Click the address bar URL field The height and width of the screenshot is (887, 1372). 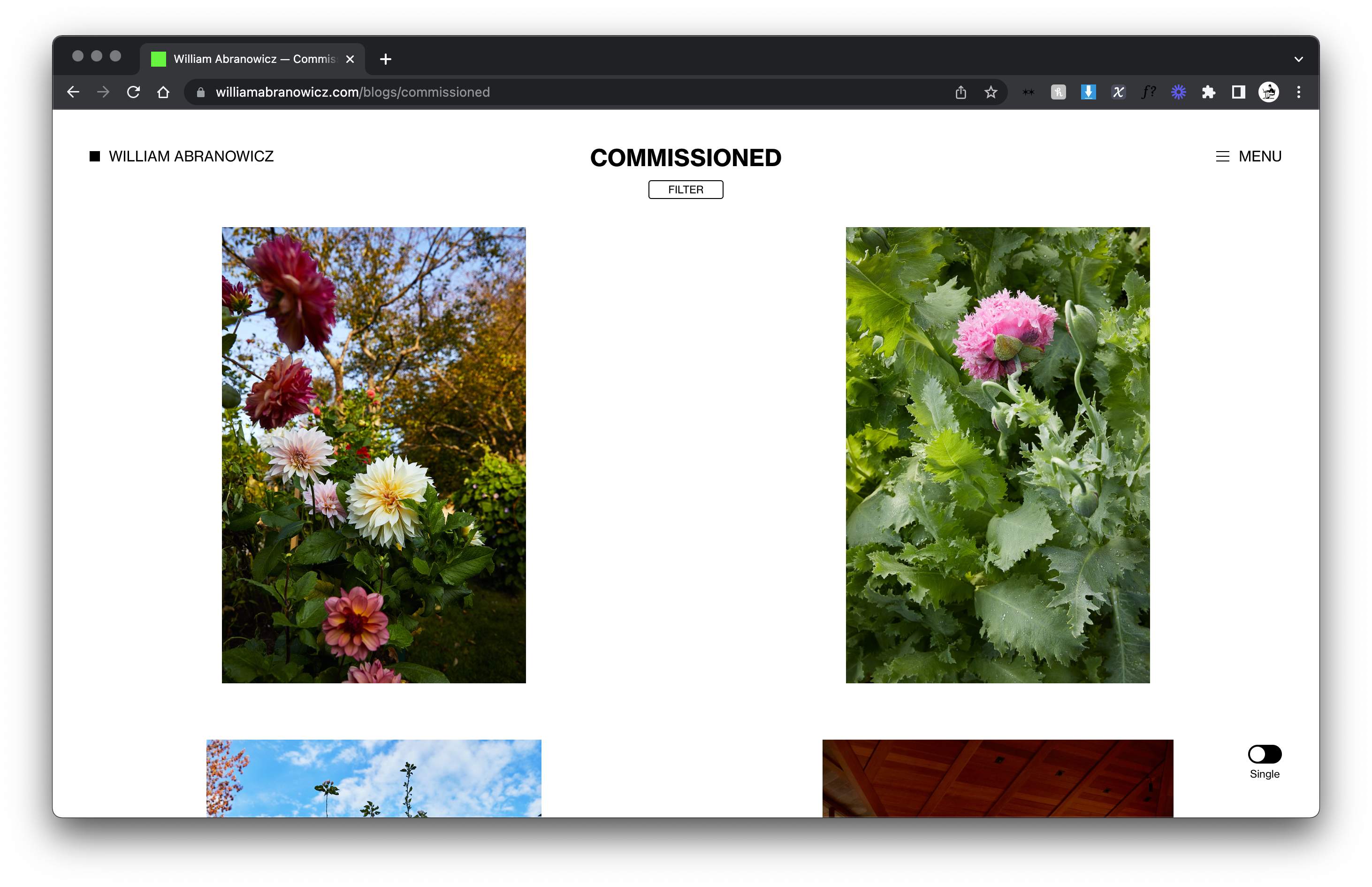click(x=518, y=92)
